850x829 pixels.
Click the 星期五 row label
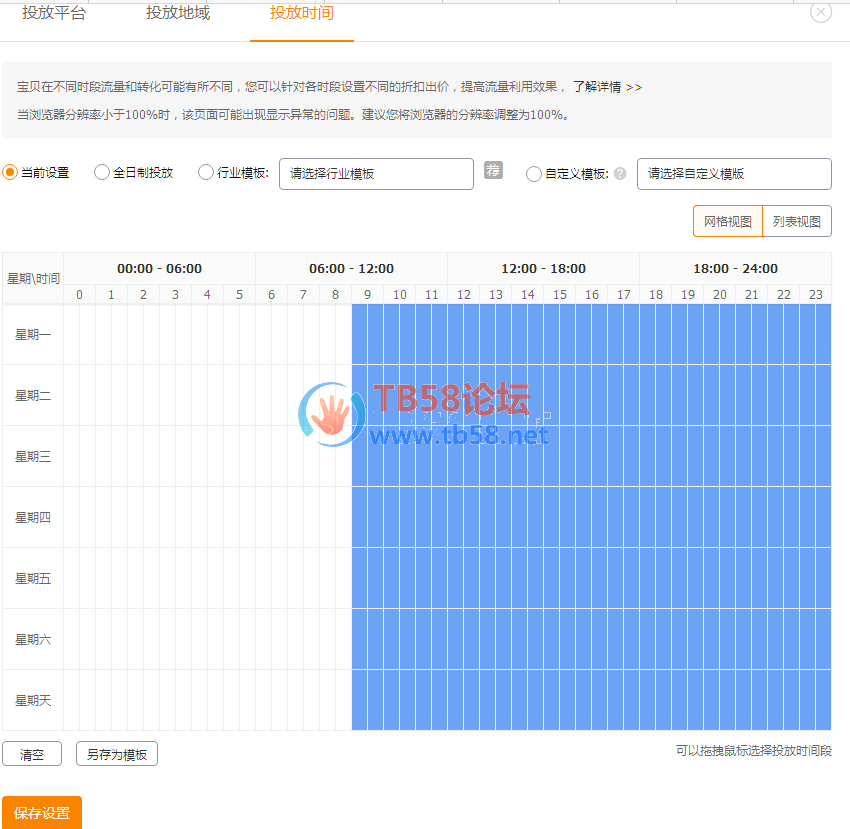(x=33, y=579)
